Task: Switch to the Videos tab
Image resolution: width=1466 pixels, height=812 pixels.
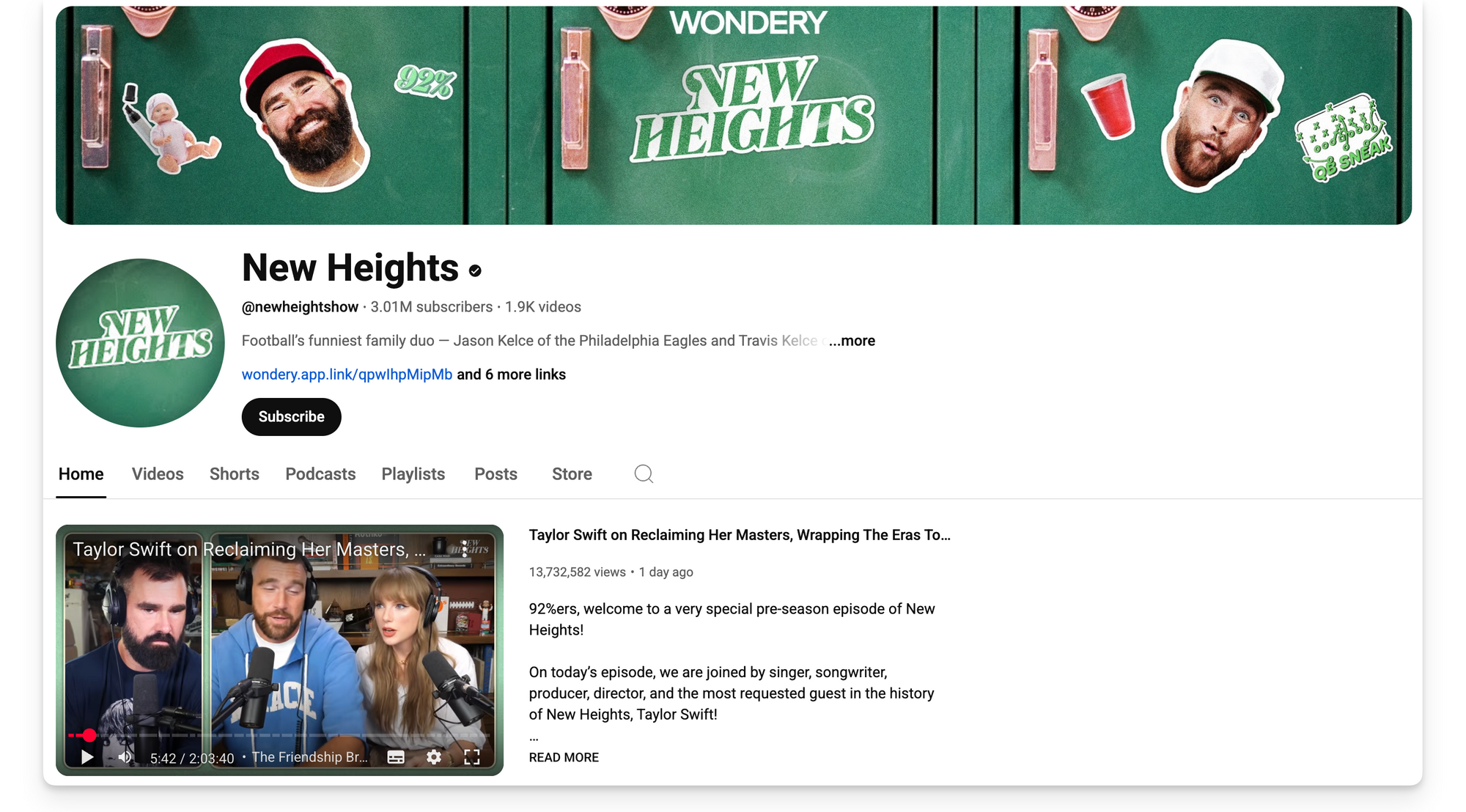Action: [158, 474]
